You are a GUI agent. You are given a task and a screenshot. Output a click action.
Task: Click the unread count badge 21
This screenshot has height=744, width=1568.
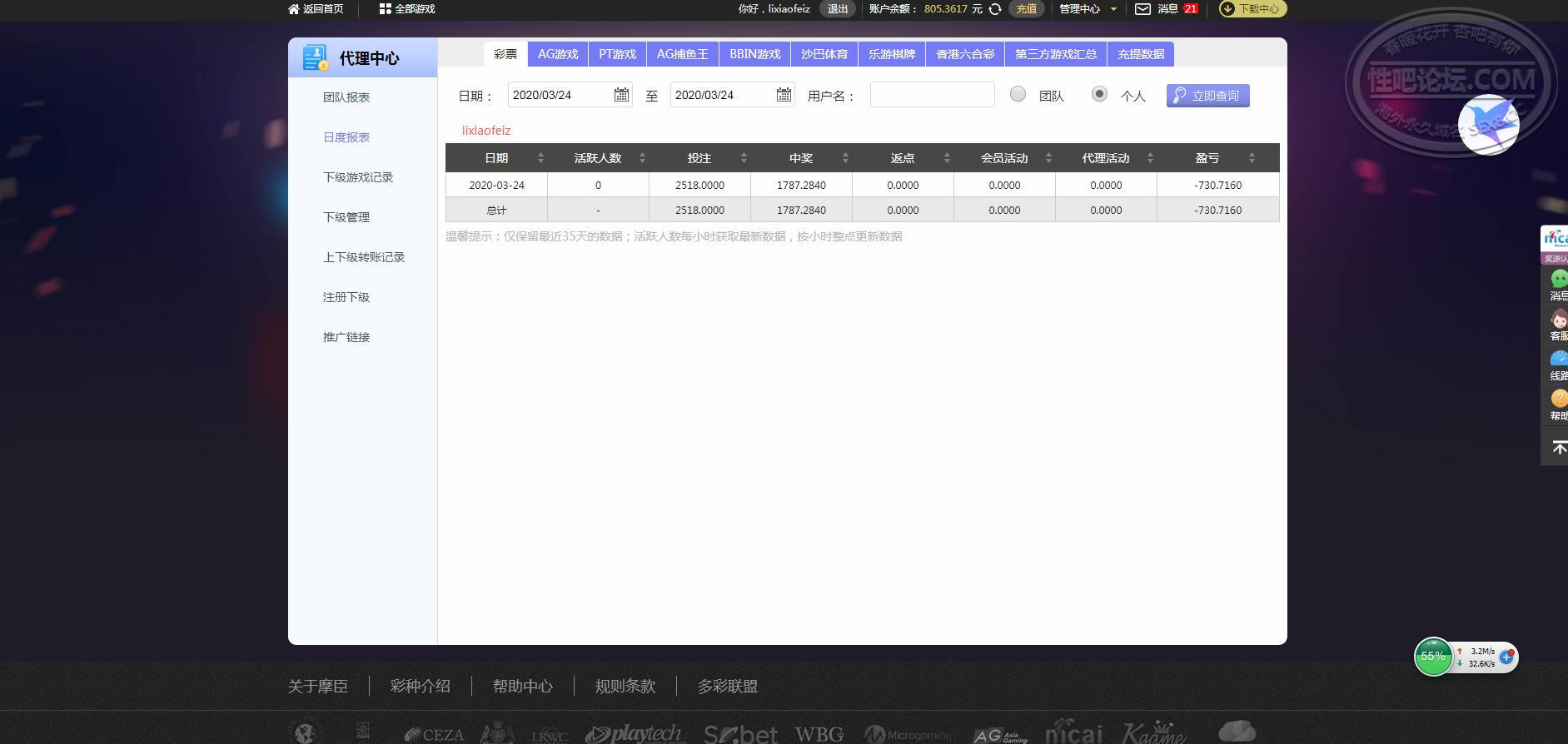pos(1191,8)
